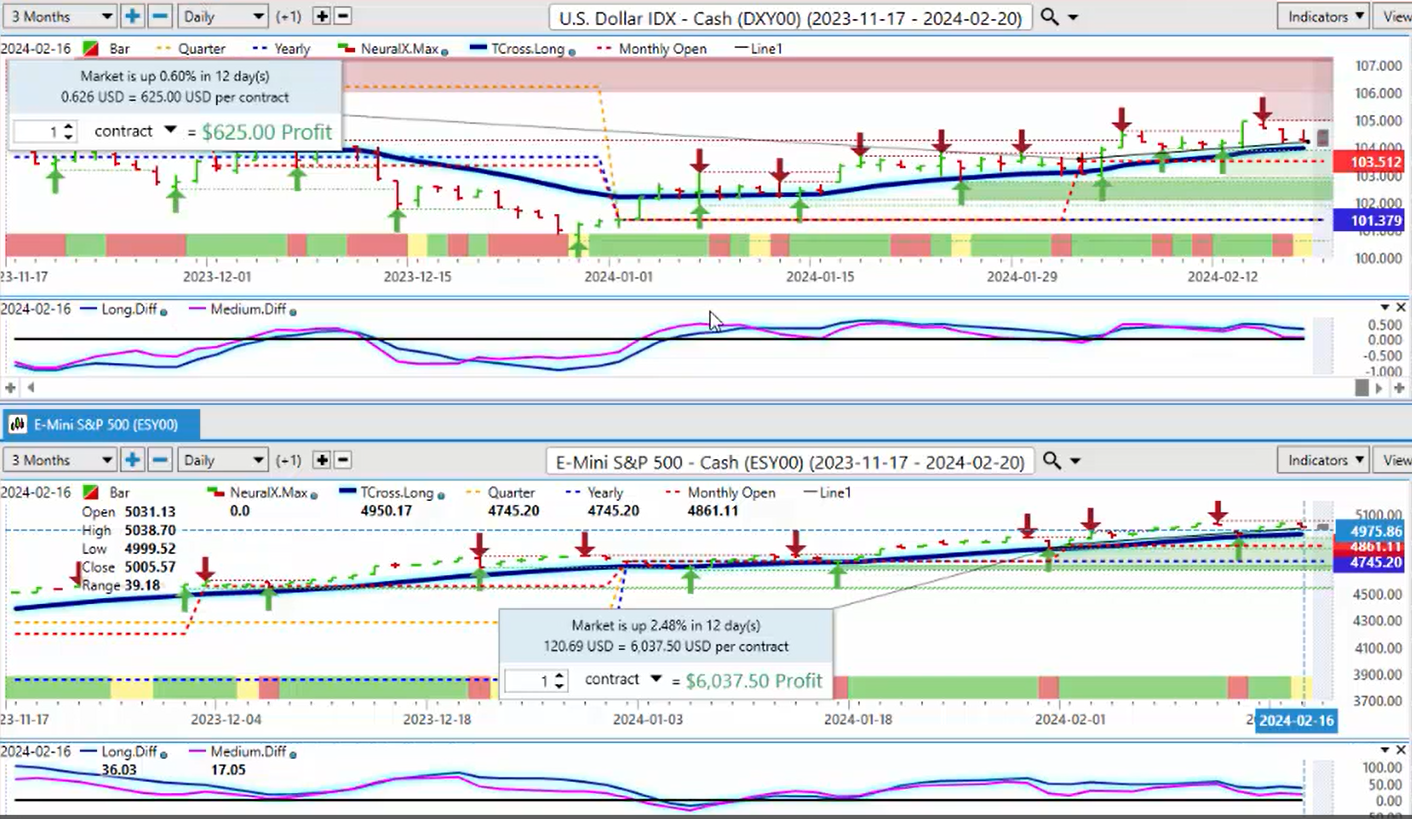1412x819 pixels.
Task: Select Quarter legend item in ES chart
Action: point(499,493)
